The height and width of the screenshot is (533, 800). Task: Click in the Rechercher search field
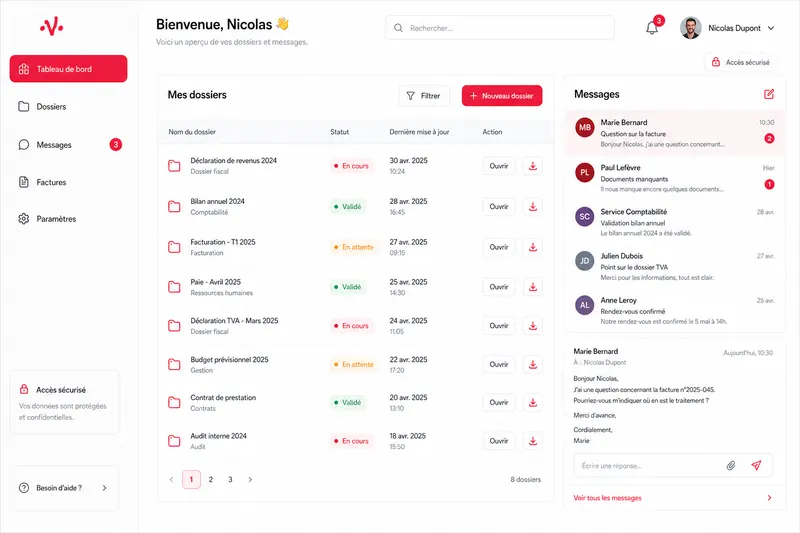[x=499, y=28]
